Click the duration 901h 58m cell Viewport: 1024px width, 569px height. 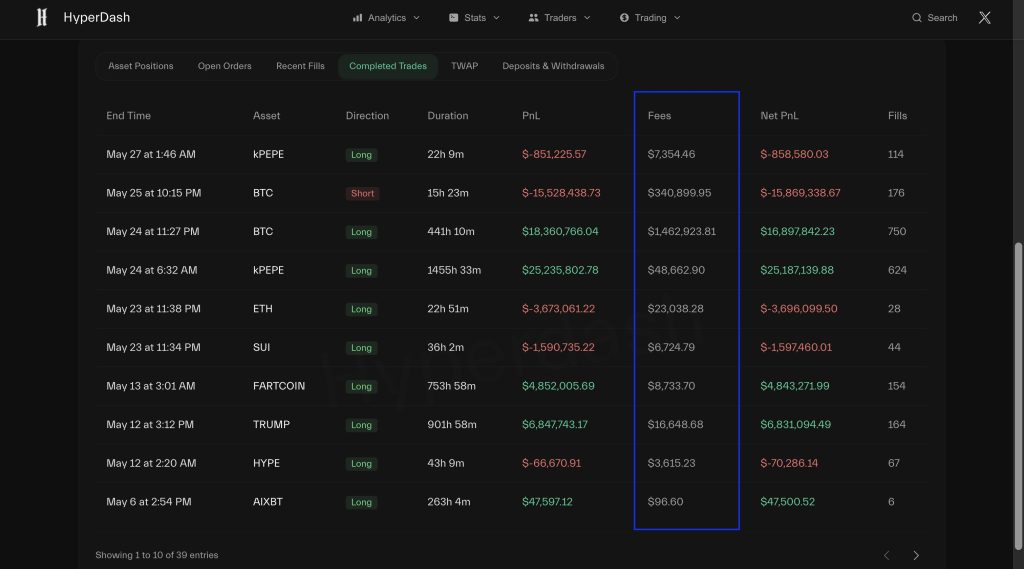point(452,425)
